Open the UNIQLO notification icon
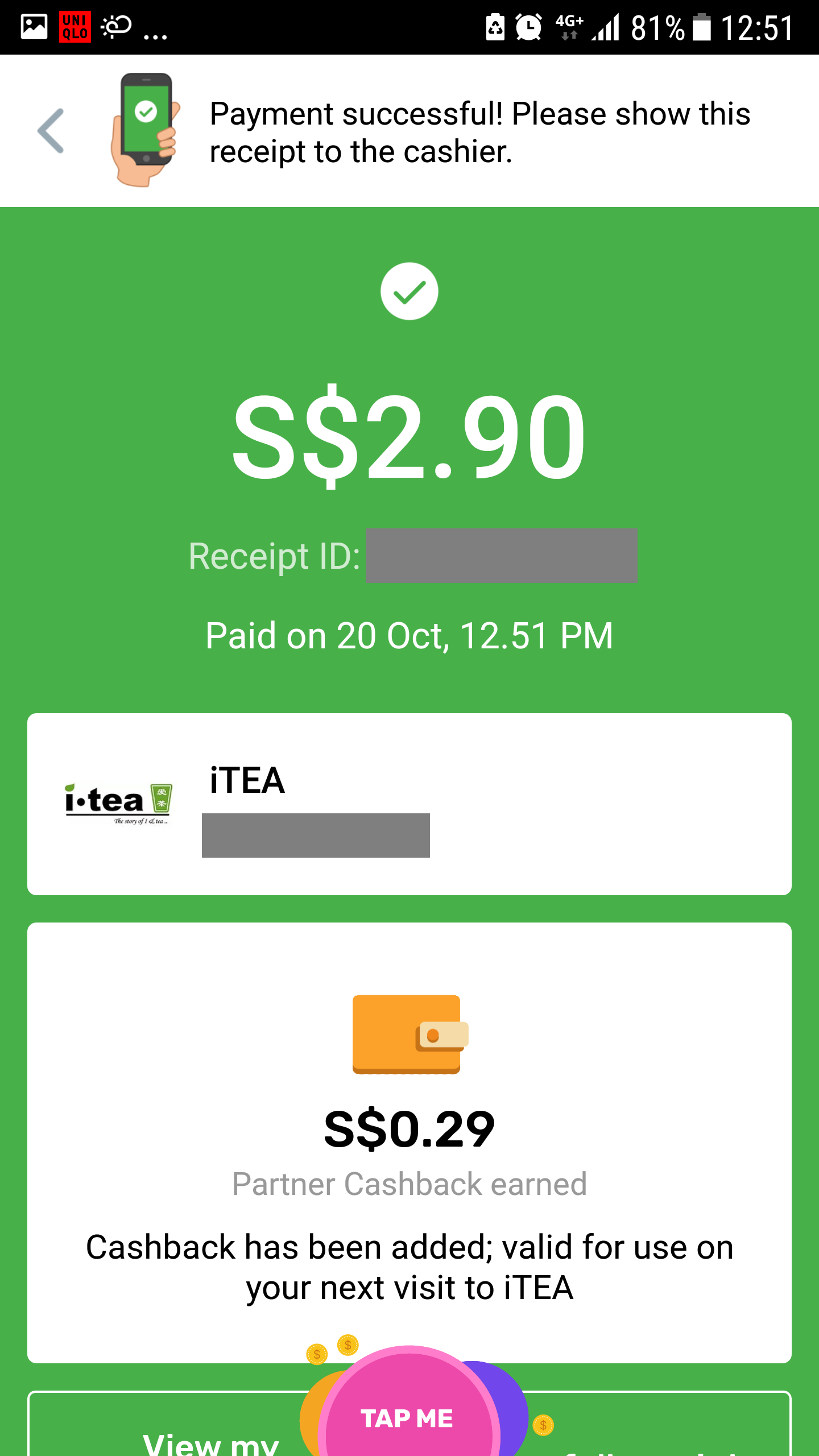 tap(75, 27)
